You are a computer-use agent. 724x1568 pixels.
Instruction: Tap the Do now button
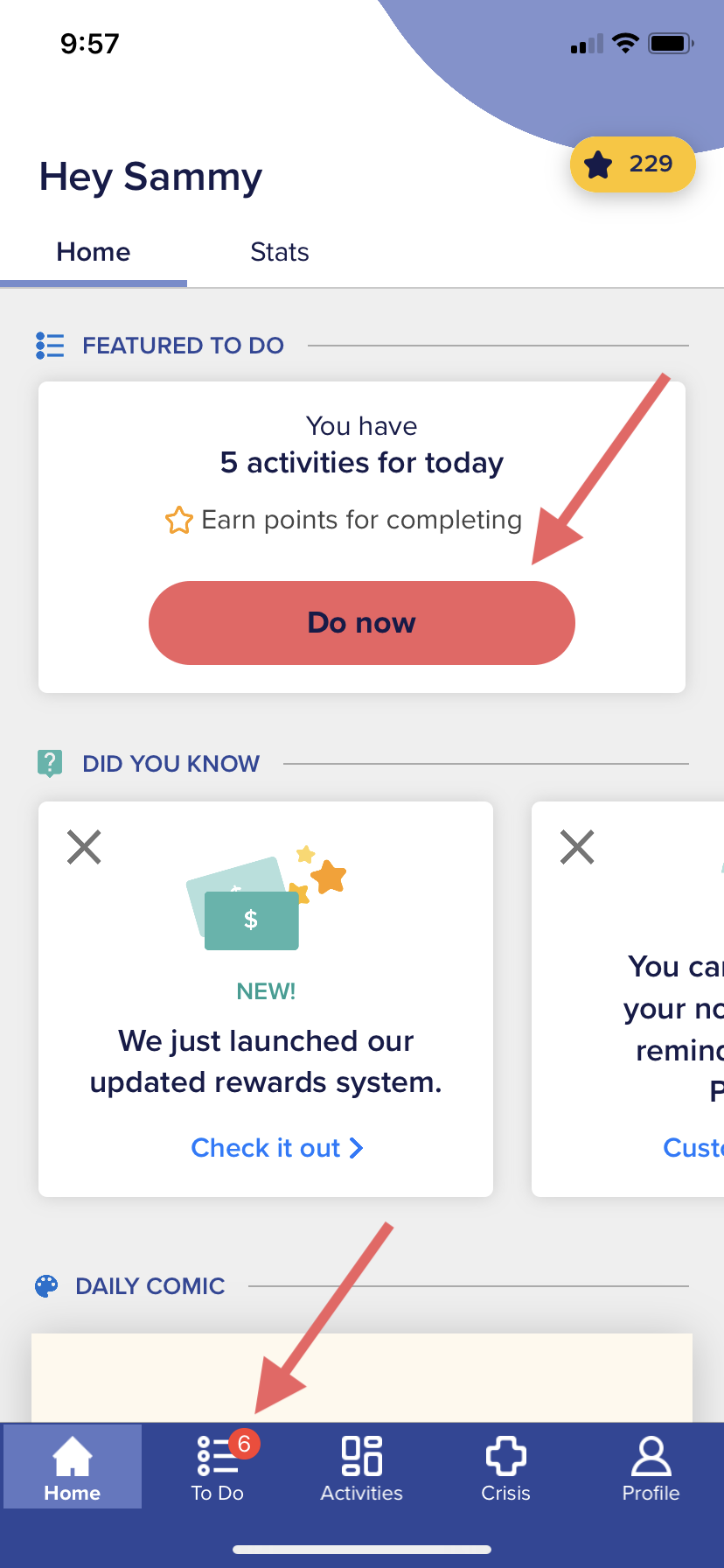[362, 623]
